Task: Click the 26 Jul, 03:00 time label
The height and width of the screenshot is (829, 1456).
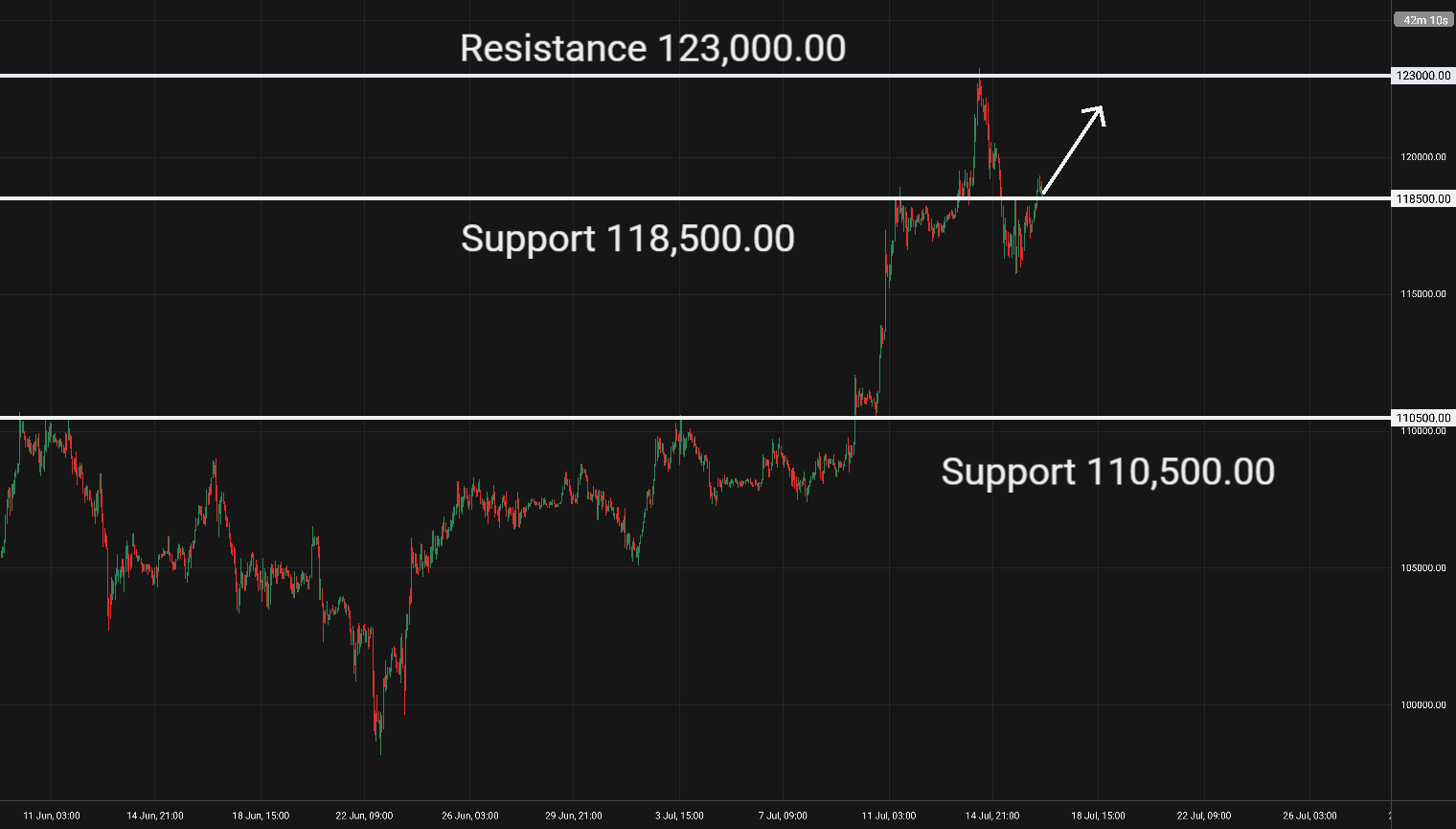Action: pyautogui.click(x=1309, y=816)
